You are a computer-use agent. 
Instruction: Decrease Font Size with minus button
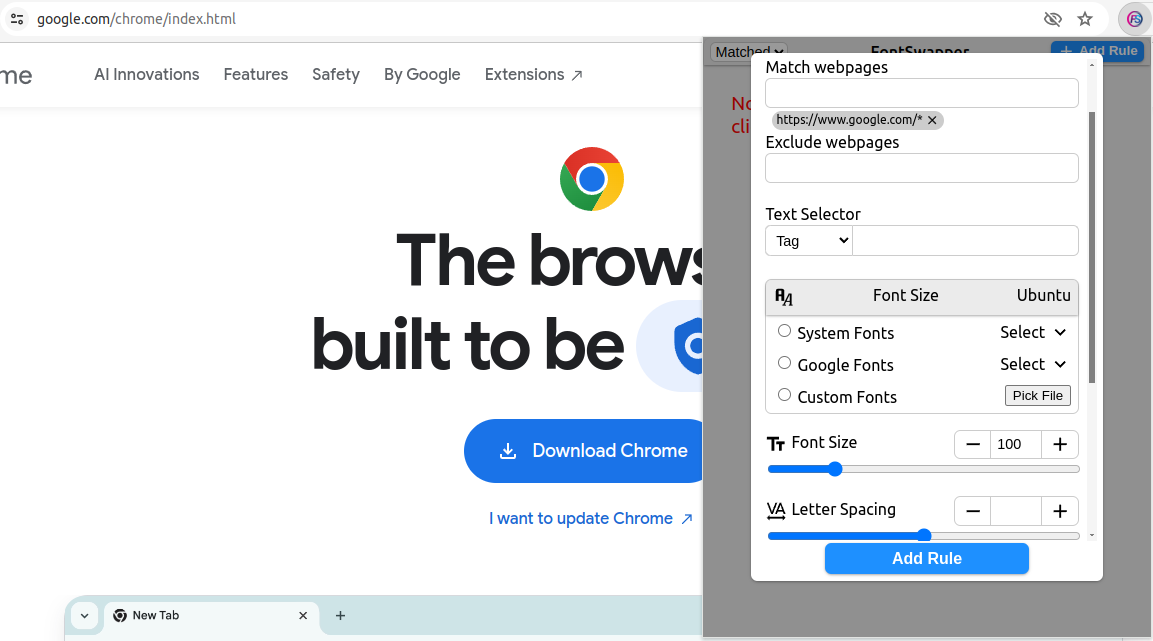(x=973, y=444)
